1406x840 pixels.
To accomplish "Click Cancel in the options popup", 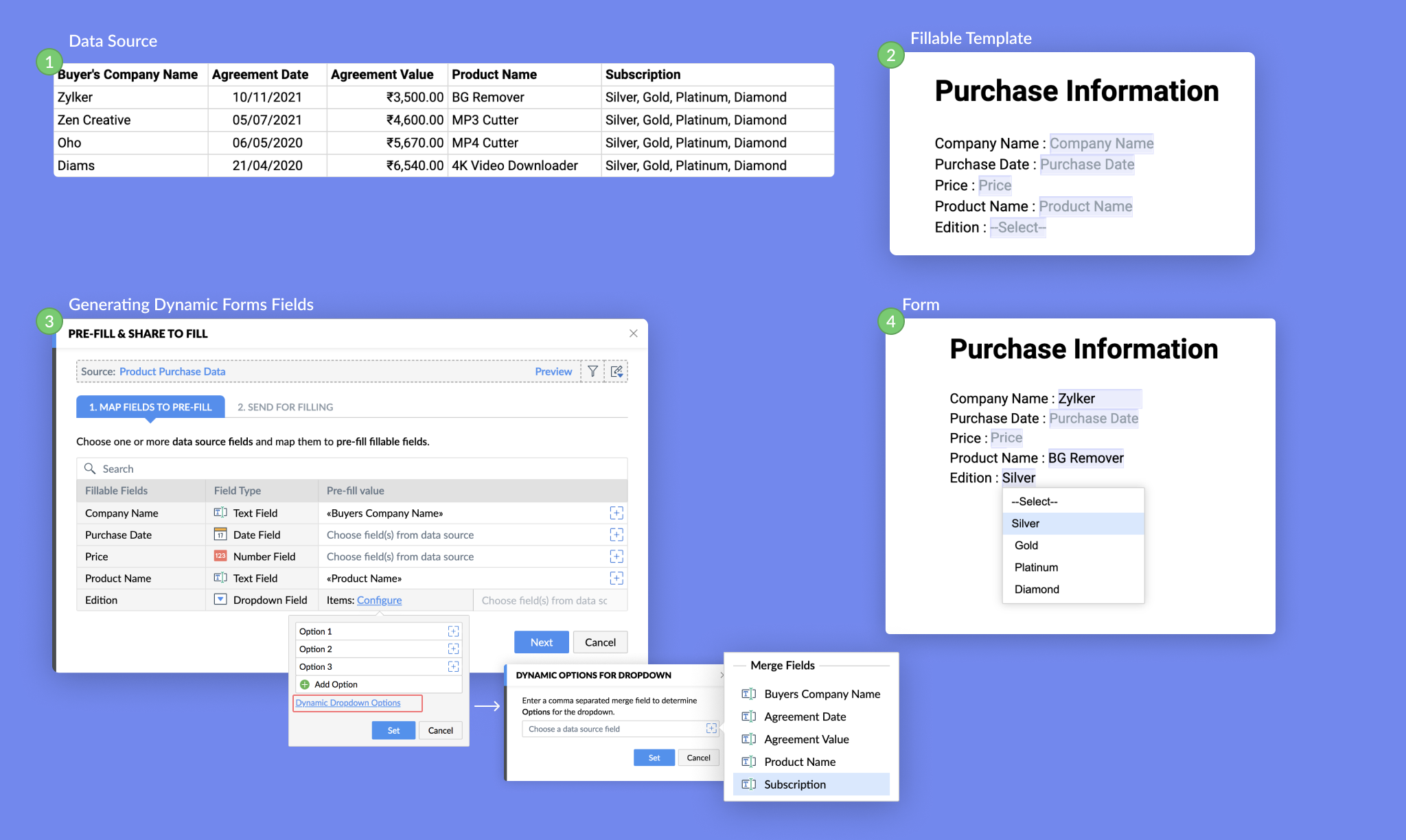I will pos(440,731).
